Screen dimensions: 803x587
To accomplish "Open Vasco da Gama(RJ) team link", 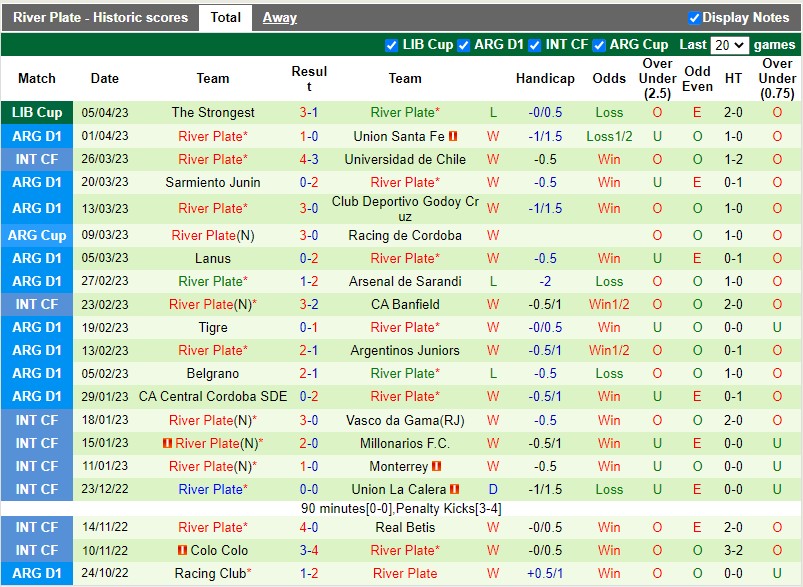I will 405,421.
